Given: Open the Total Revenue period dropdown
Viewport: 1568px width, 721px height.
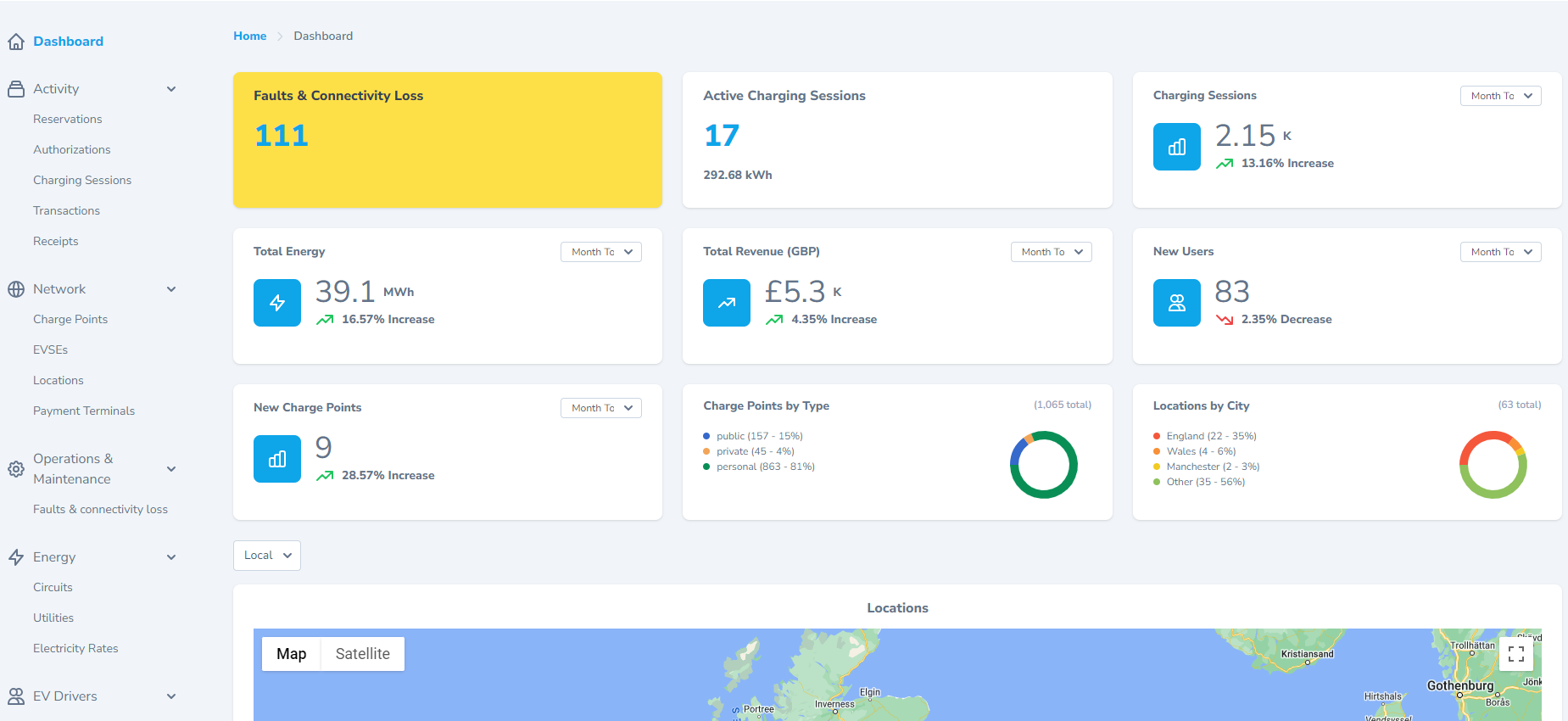Looking at the screenshot, I should pos(1051,252).
